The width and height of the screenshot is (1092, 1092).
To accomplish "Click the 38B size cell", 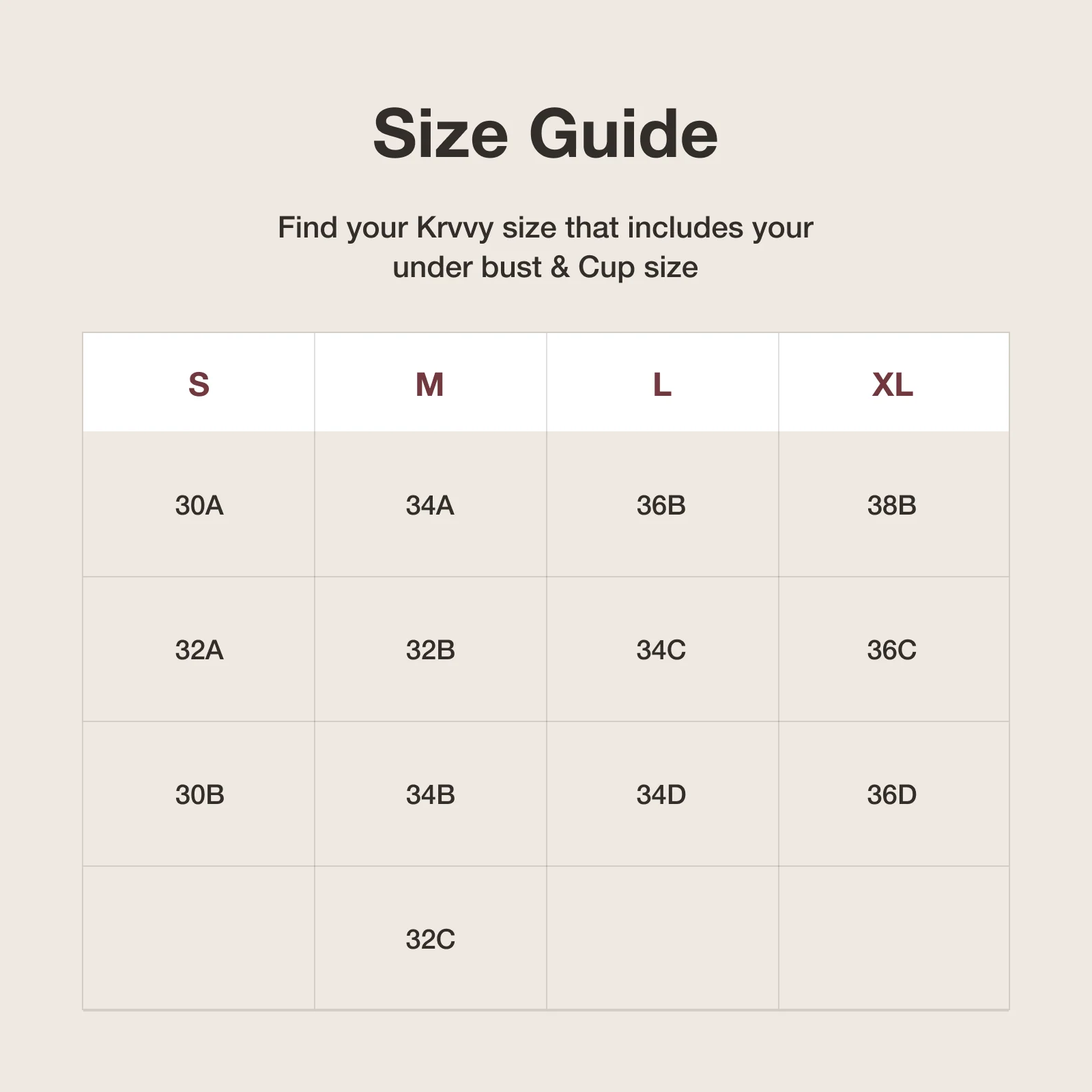I will 892,506.
